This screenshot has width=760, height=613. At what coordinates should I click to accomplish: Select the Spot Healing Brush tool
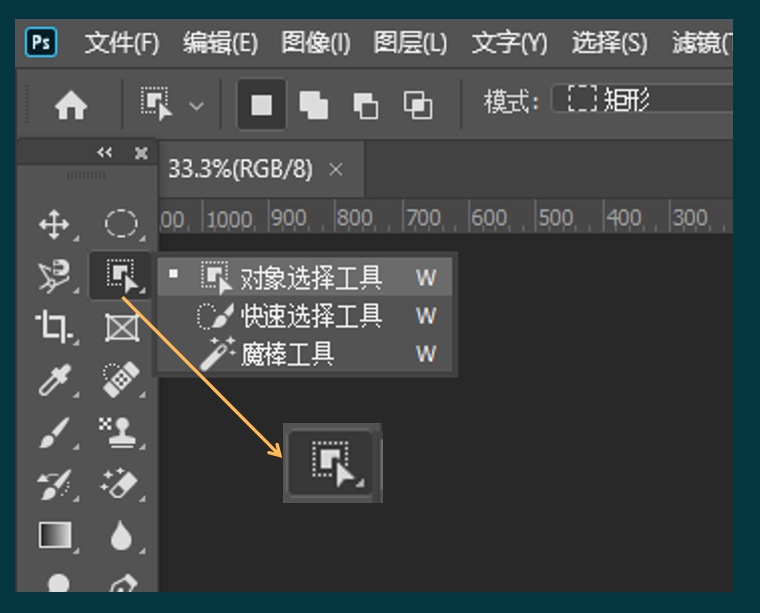coord(121,380)
